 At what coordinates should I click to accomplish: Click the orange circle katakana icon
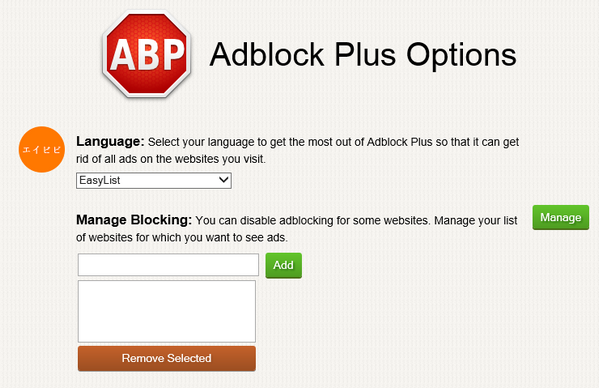tap(42, 149)
